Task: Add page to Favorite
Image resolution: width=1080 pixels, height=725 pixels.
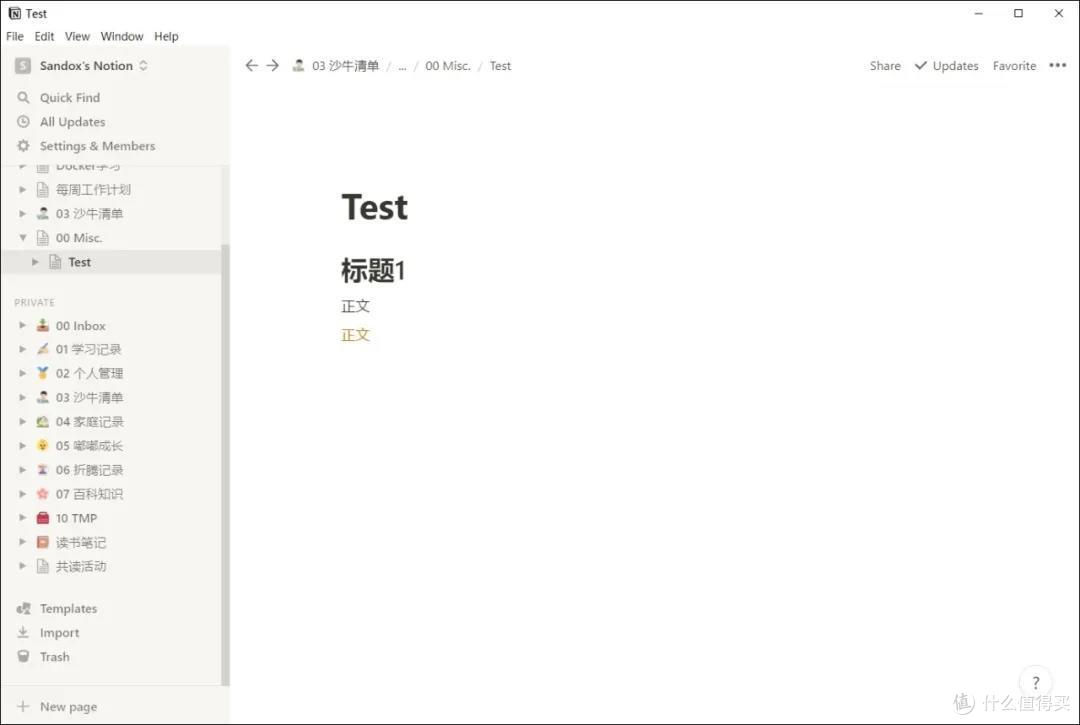Action: 1014,66
